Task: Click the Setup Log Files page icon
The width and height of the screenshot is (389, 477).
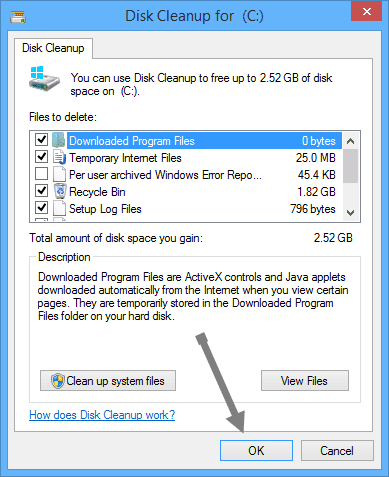Action: pos(59,208)
